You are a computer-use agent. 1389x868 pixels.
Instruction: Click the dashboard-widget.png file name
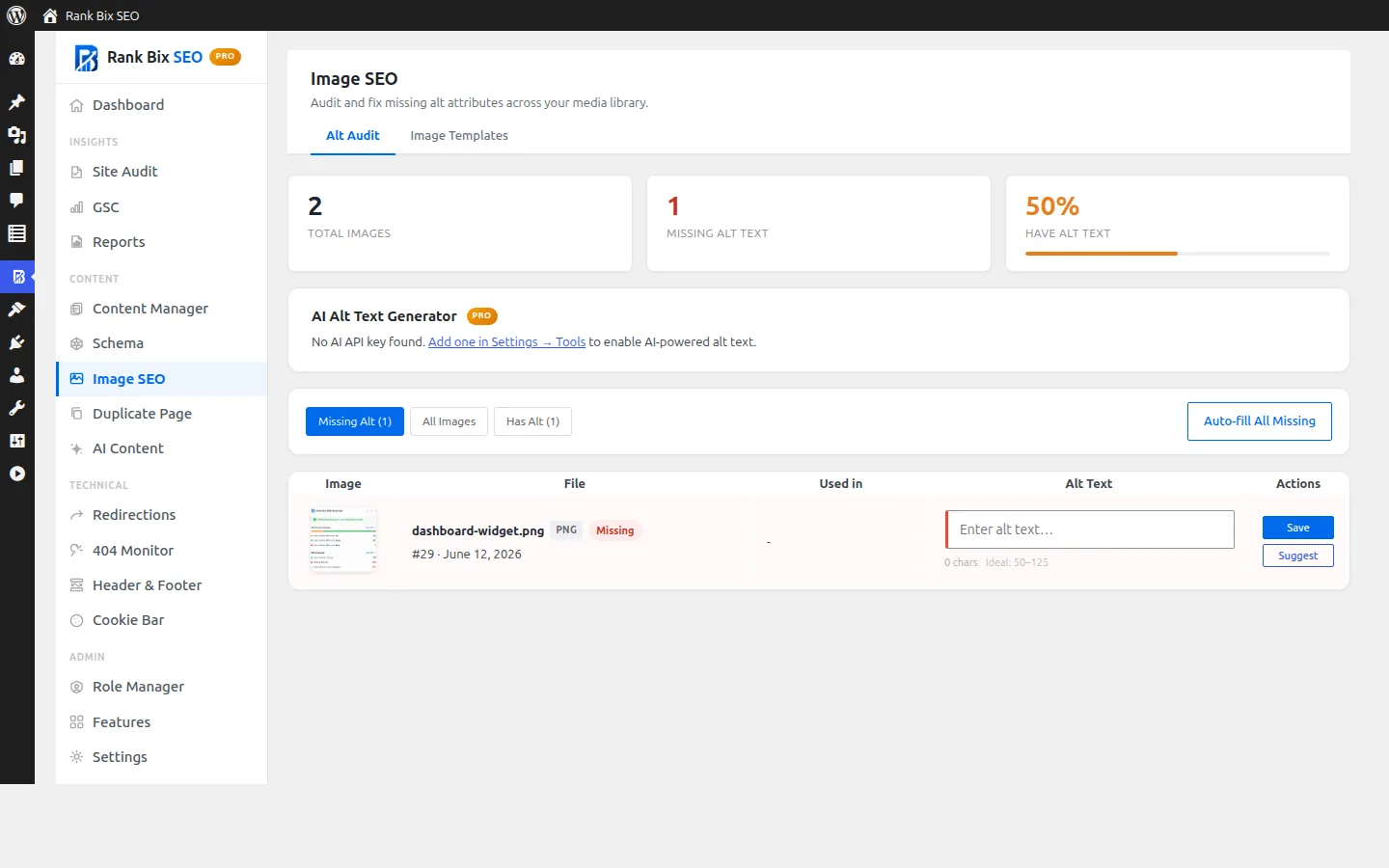click(477, 530)
